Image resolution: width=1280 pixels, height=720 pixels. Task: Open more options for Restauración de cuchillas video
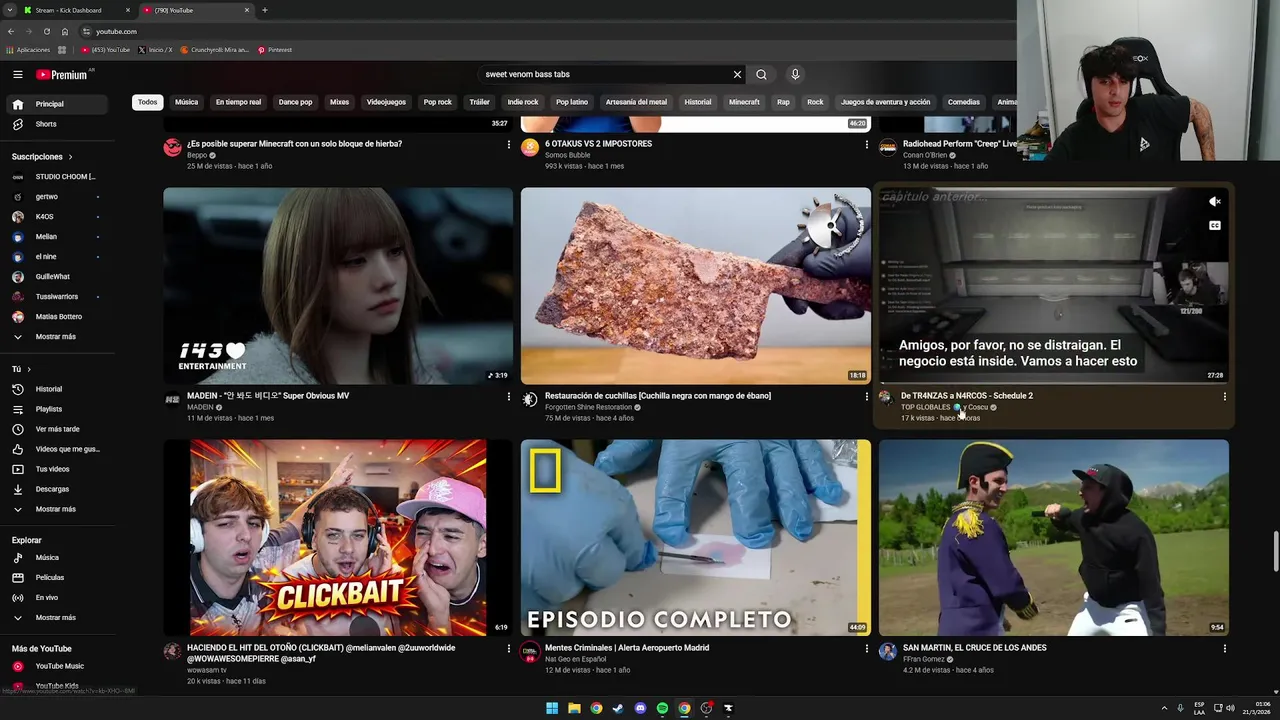[866, 397]
